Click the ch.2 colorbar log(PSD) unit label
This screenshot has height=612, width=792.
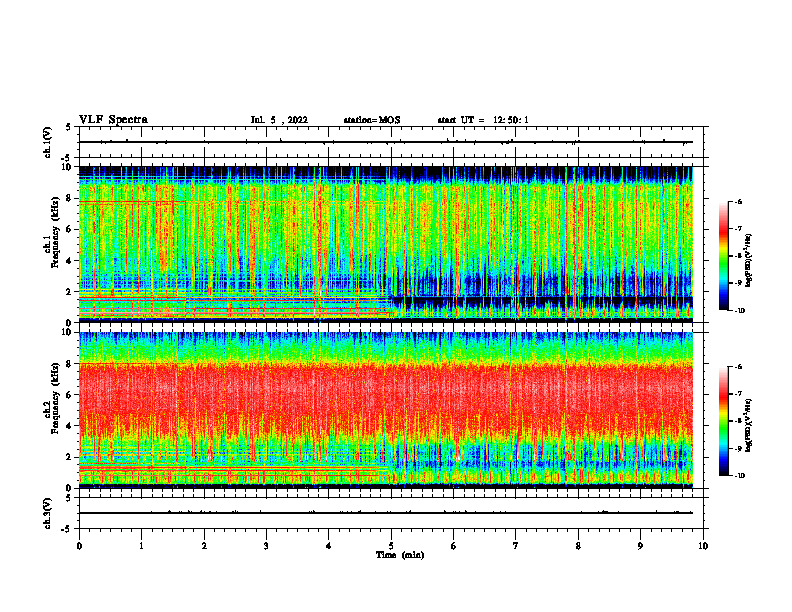click(748, 426)
